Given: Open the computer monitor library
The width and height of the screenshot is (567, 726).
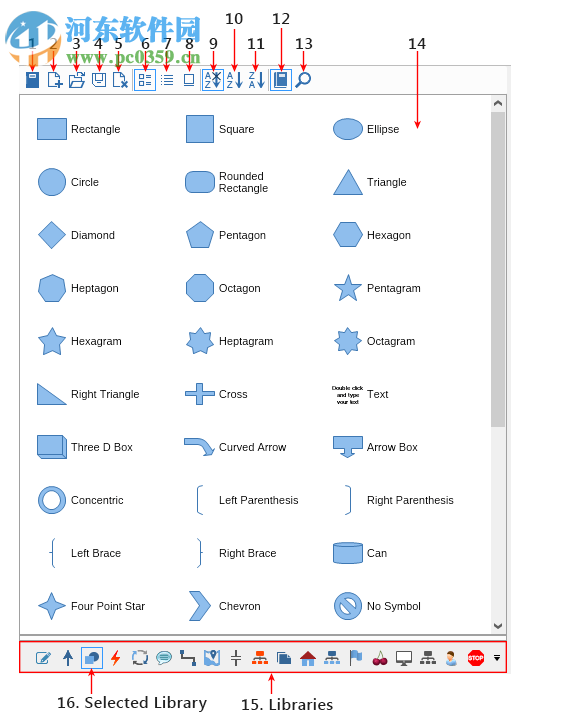Looking at the screenshot, I should click(x=404, y=657).
